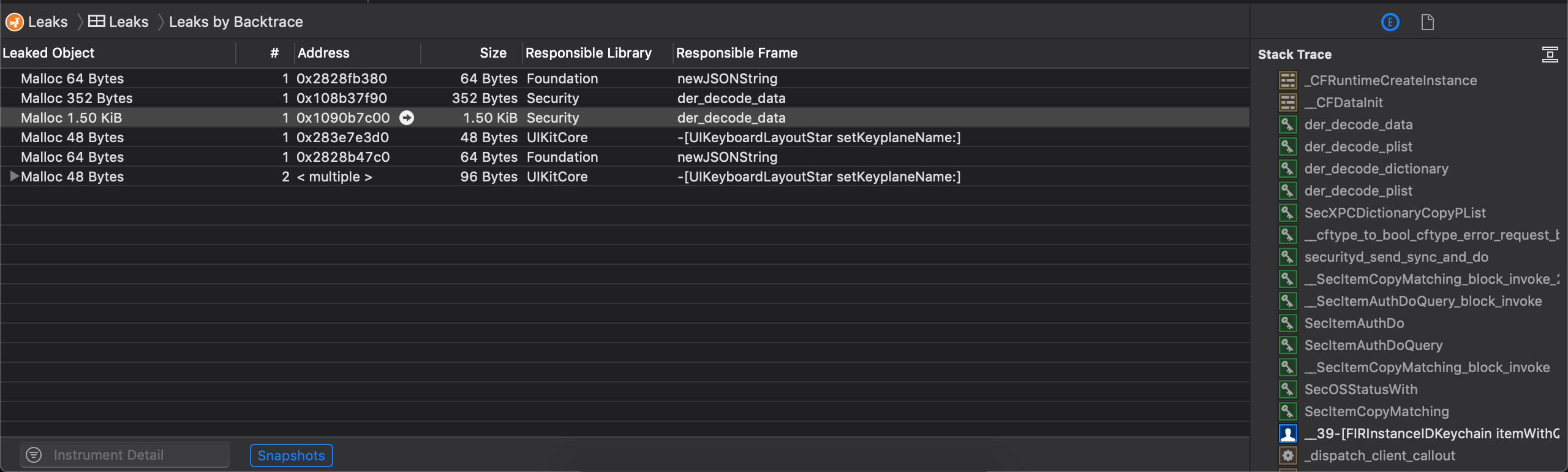Open the filter options icon in detail field
Image resolution: width=1568 pixels, height=472 pixels.
tap(34, 455)
